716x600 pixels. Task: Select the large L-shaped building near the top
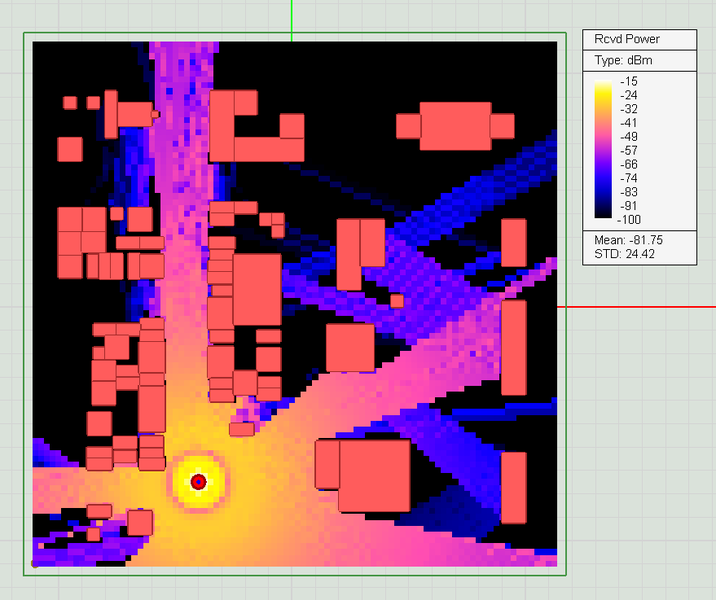pos(234,125)
